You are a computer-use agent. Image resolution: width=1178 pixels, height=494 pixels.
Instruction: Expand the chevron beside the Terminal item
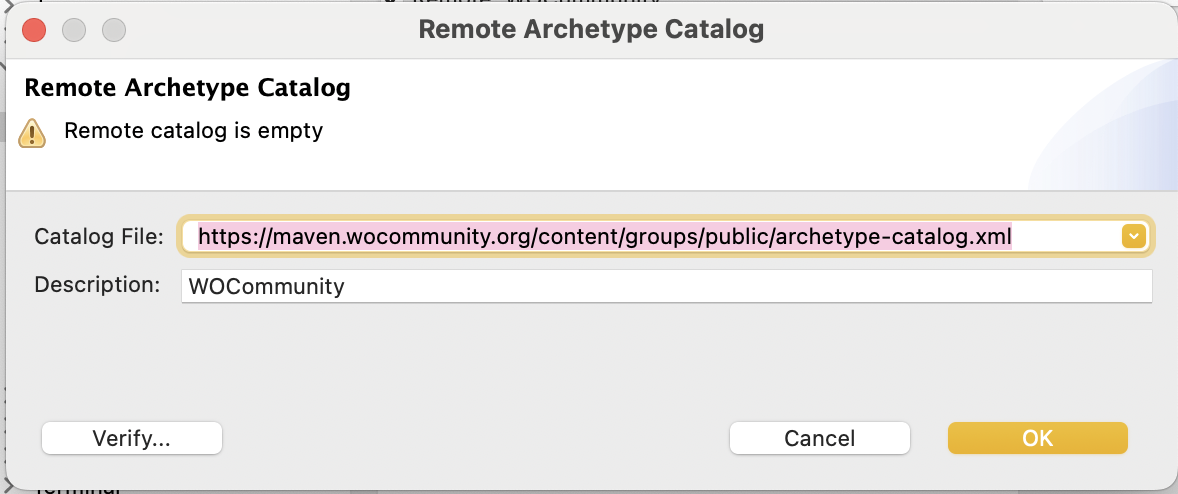tap(8, 486)
